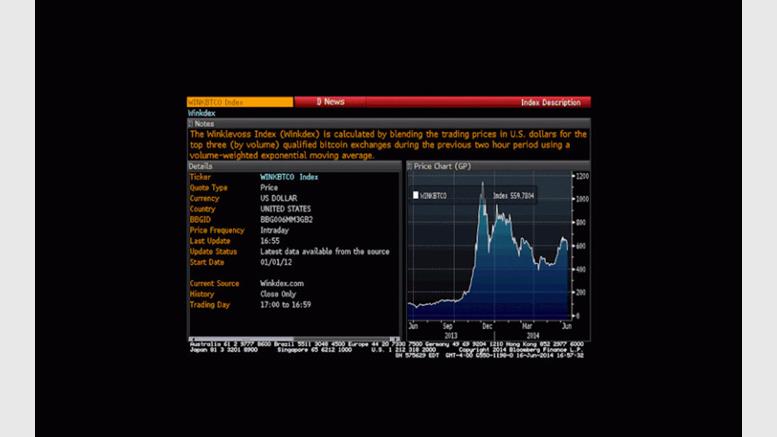Viewport: 777px width, 437px height.
Task: Click the Details panel header
Action: (294, 166)
